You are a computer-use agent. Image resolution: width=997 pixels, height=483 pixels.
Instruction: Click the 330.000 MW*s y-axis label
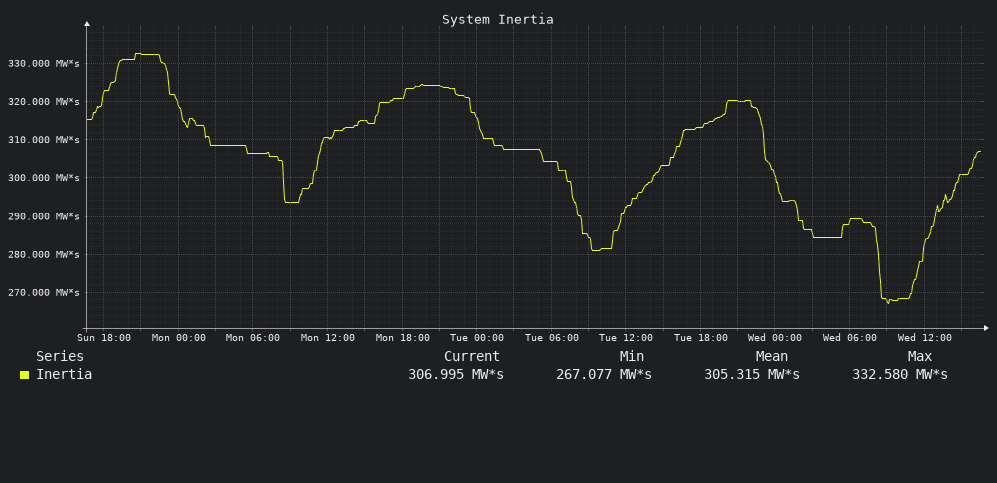click(x=44, y=64)
